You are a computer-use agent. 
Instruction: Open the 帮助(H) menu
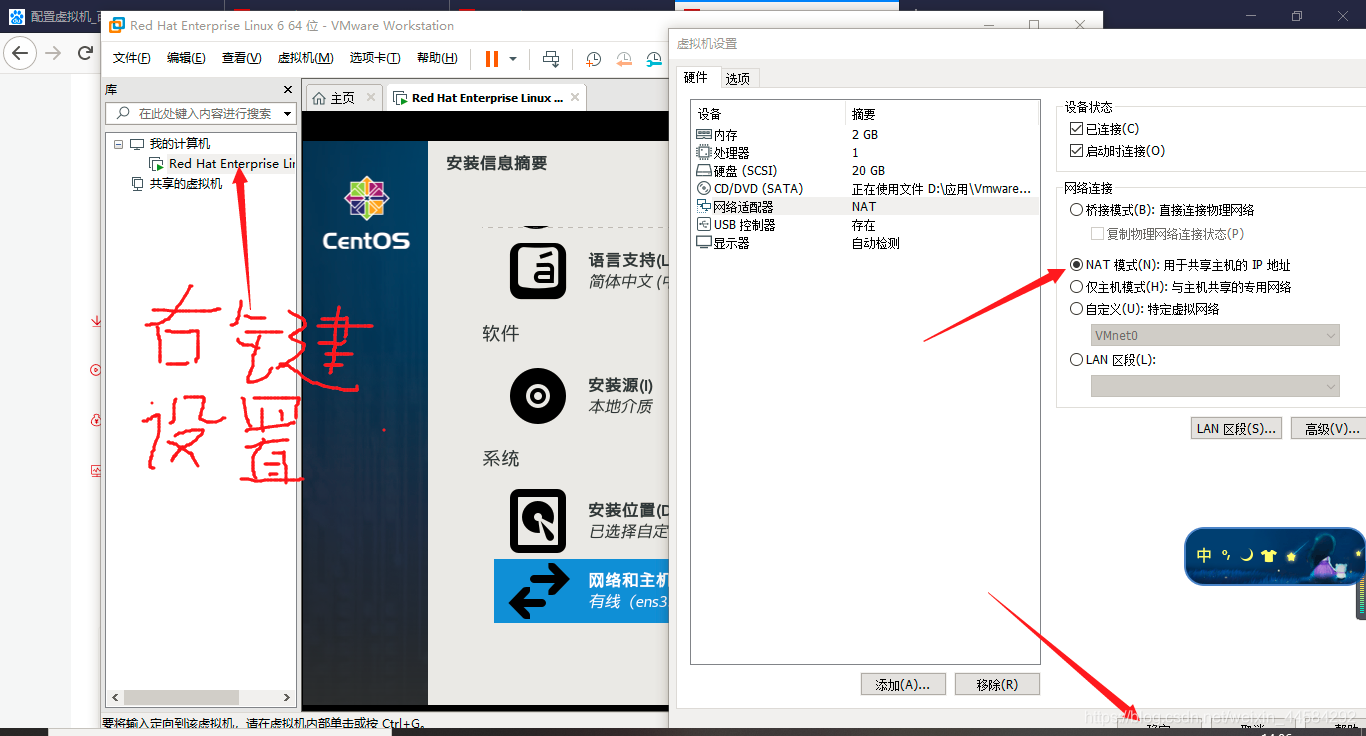point(437,58)
